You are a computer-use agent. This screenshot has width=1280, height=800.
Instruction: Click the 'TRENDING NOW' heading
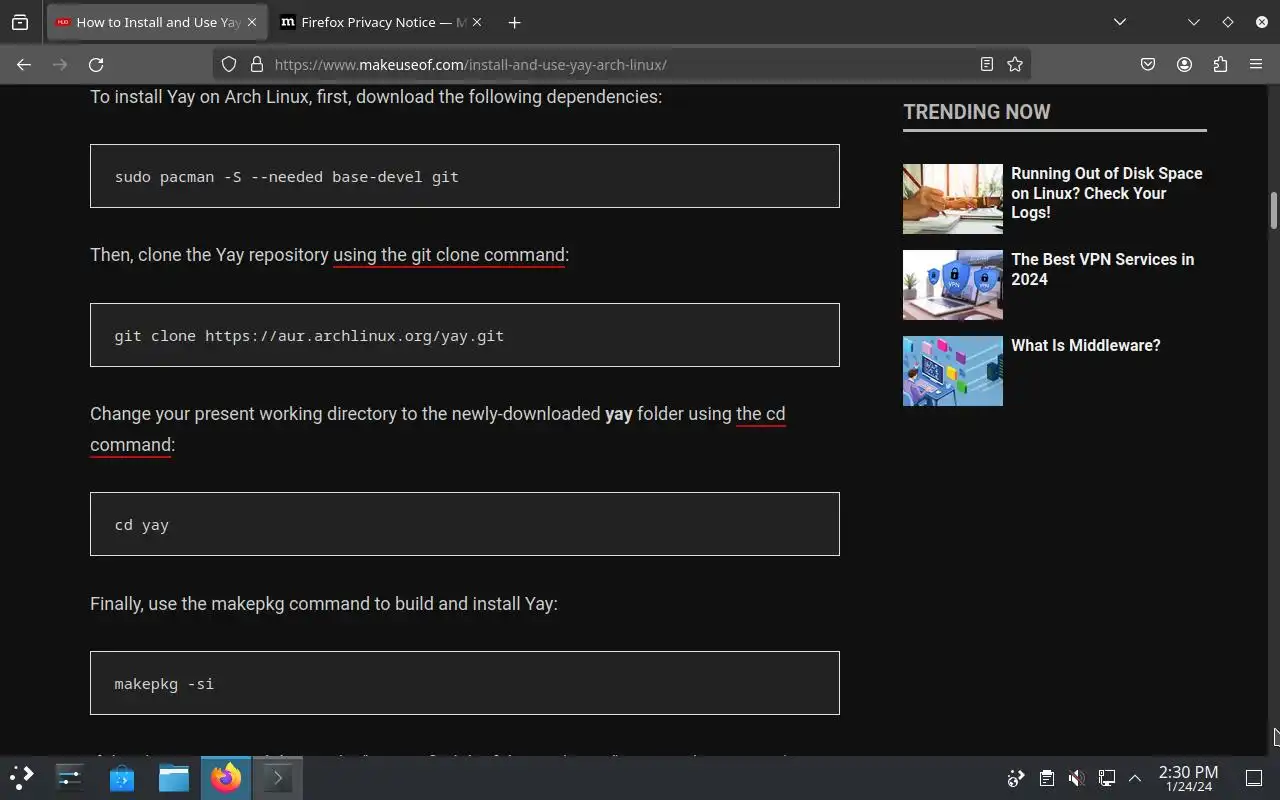977,112
